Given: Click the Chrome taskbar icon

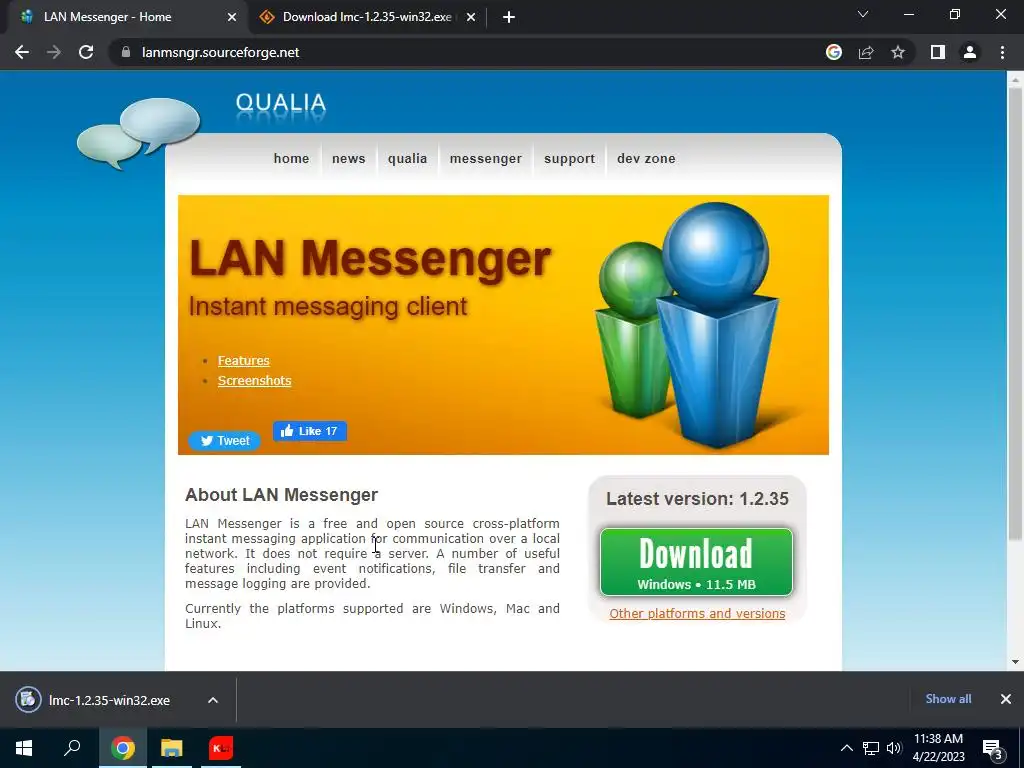Looking at the screenshot, I should pyautogui.click(x=122, y=748).
